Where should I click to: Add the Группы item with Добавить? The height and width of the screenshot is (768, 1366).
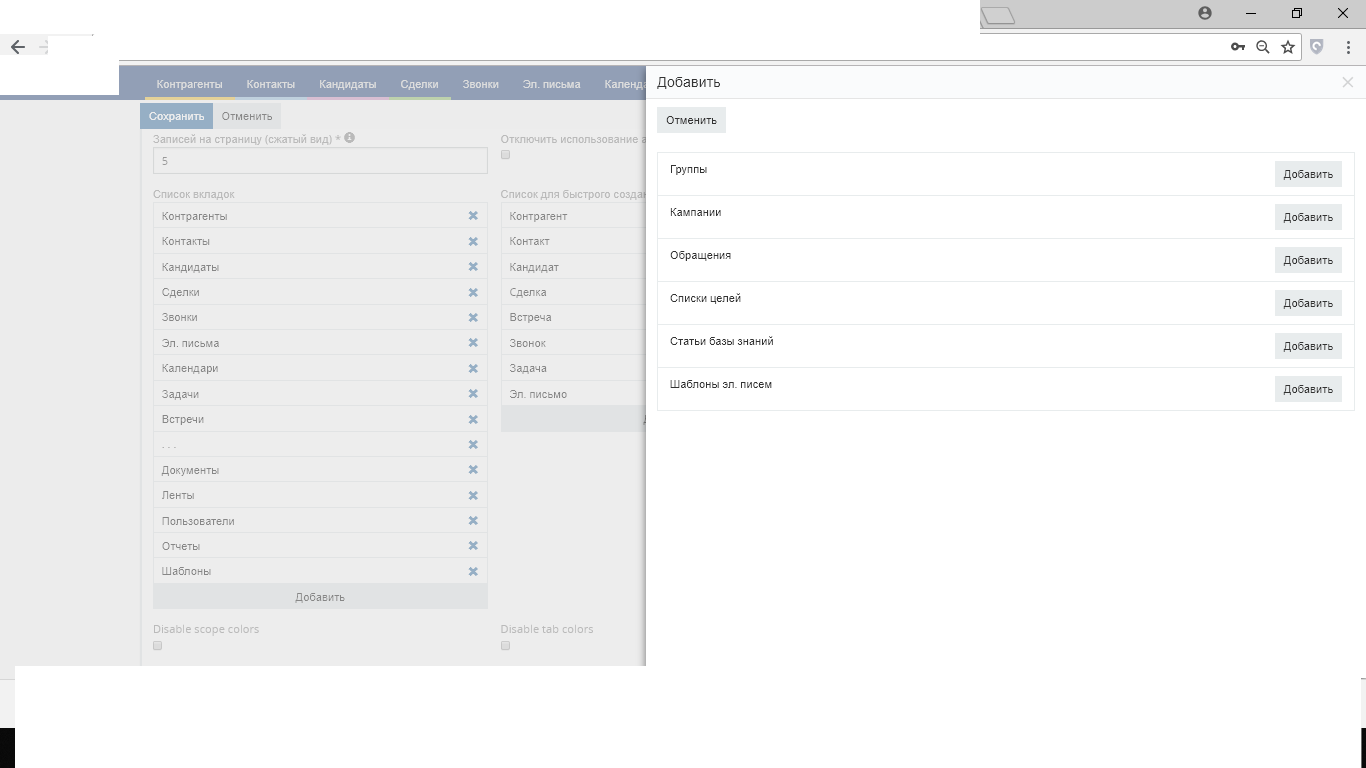click(x=1307, y=174)
